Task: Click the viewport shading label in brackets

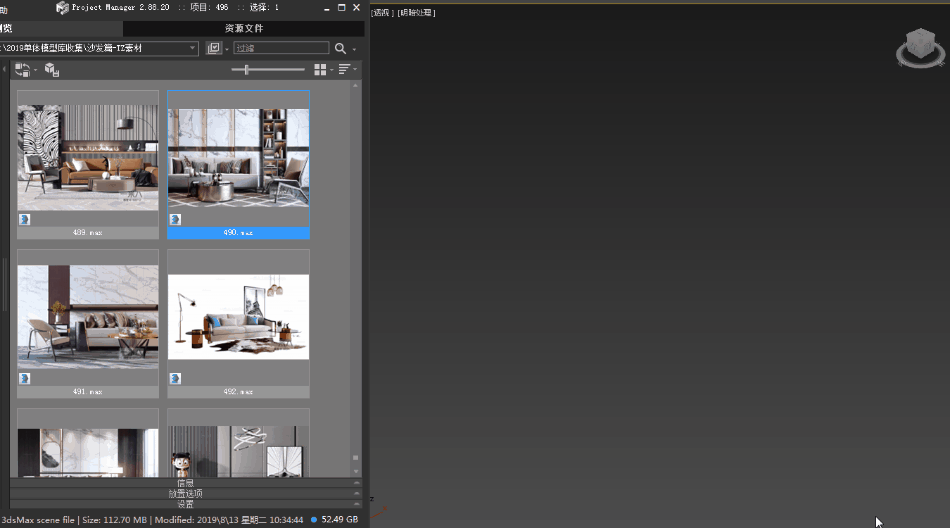Action: point(416,13)
